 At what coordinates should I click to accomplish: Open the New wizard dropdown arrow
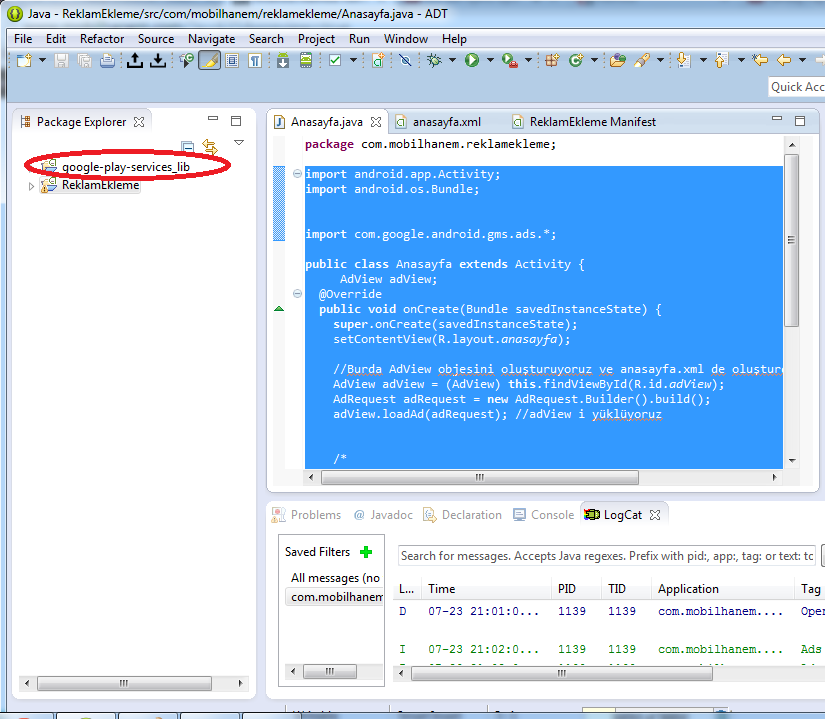(x=43, y=60)
